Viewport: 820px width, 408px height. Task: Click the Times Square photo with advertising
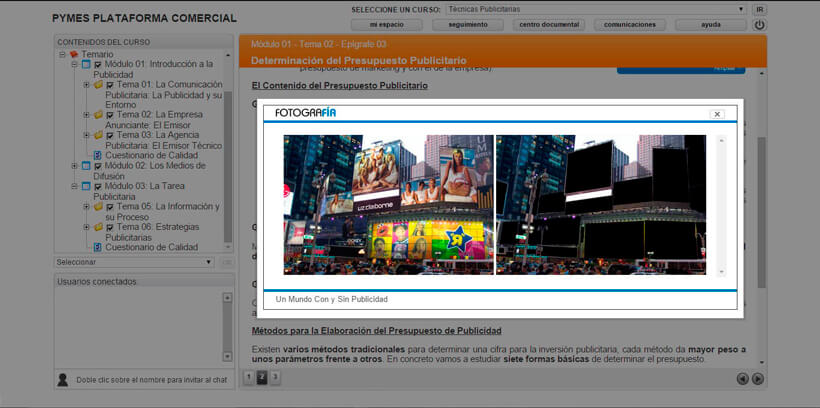(388, 204)
